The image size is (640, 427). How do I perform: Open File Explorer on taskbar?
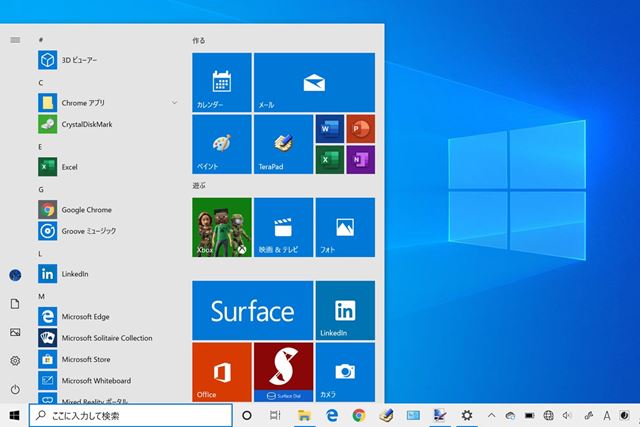pos(304,416)
